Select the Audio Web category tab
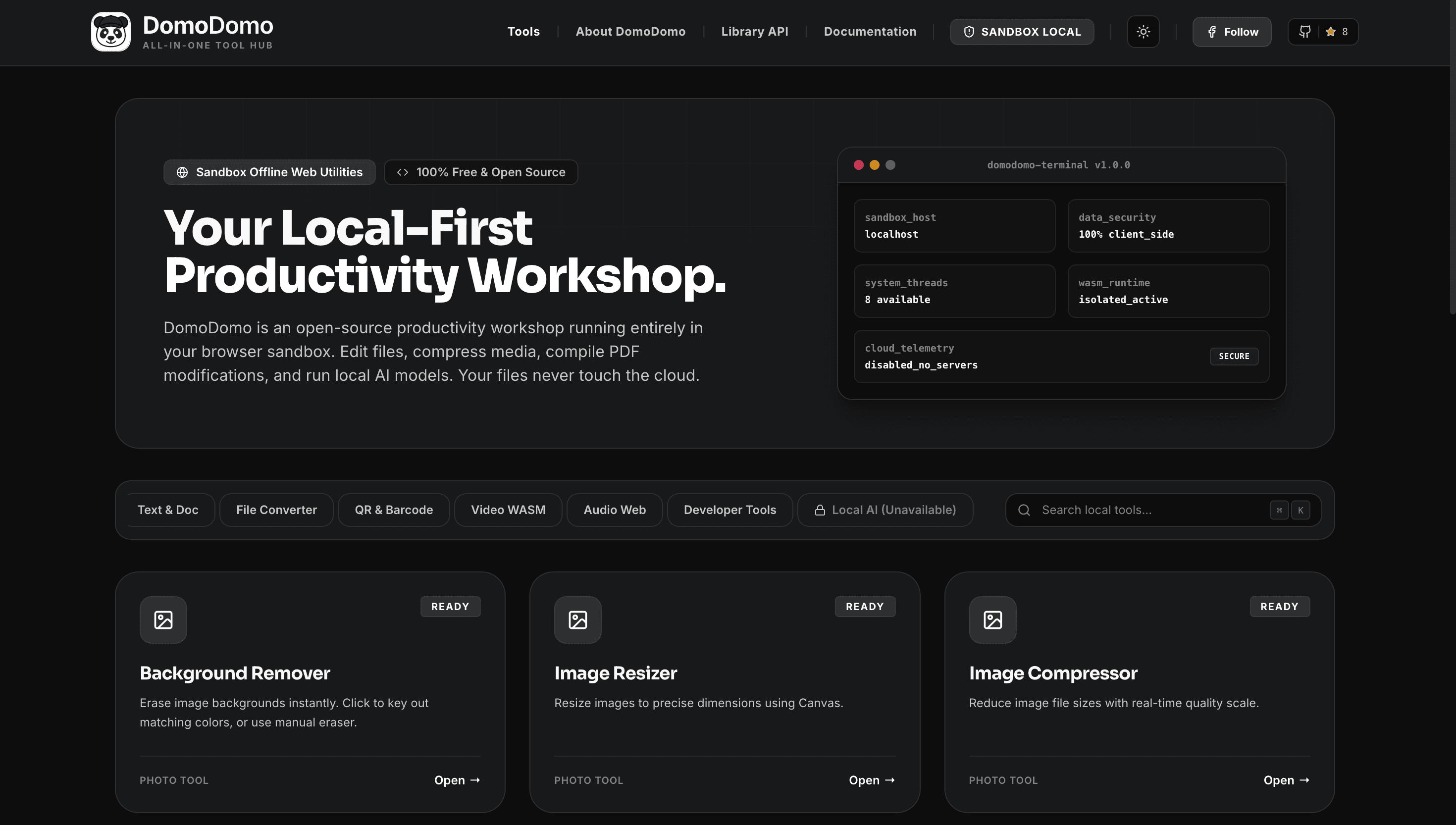The width and height of the screenshot is (1456, 825). 615,510
